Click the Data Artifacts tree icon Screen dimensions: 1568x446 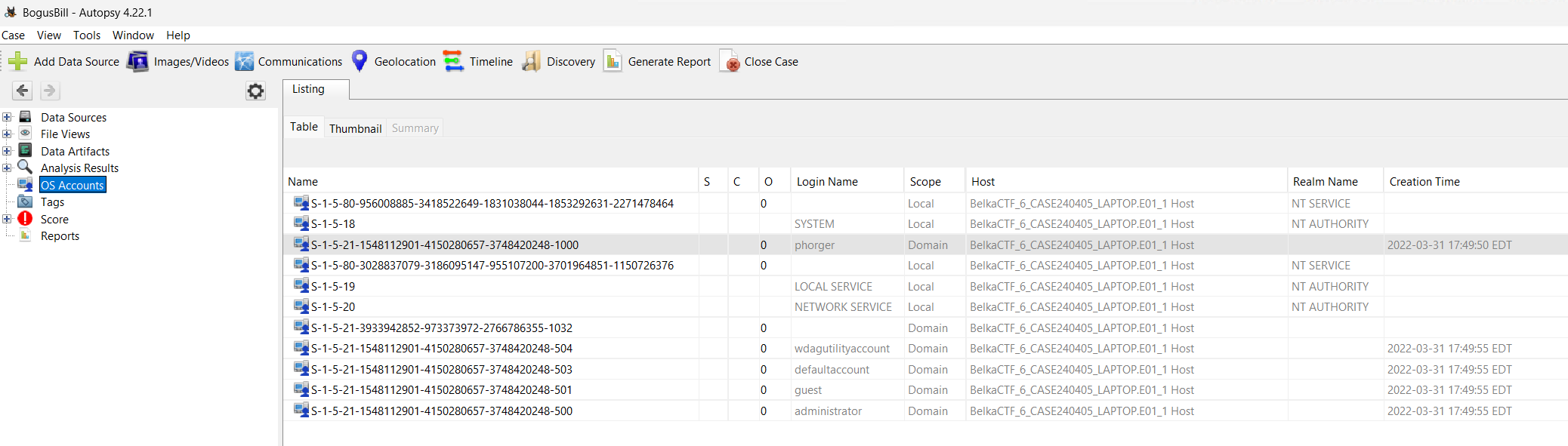tap(26, 151)
